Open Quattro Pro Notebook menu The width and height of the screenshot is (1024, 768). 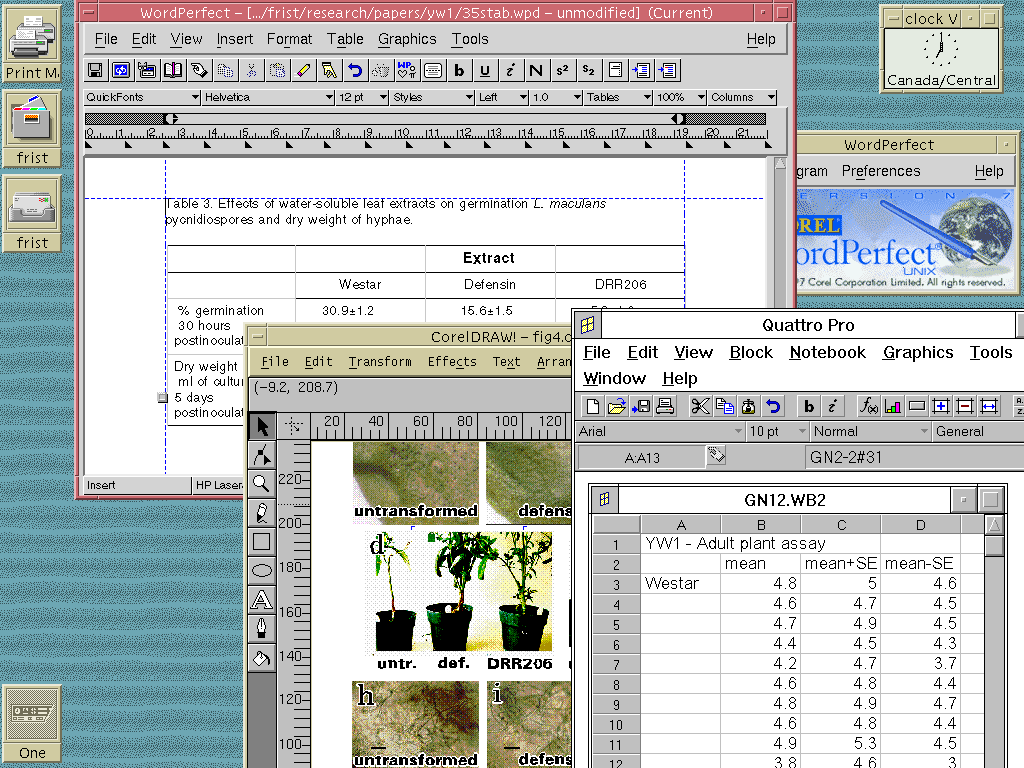pos(827,353)
